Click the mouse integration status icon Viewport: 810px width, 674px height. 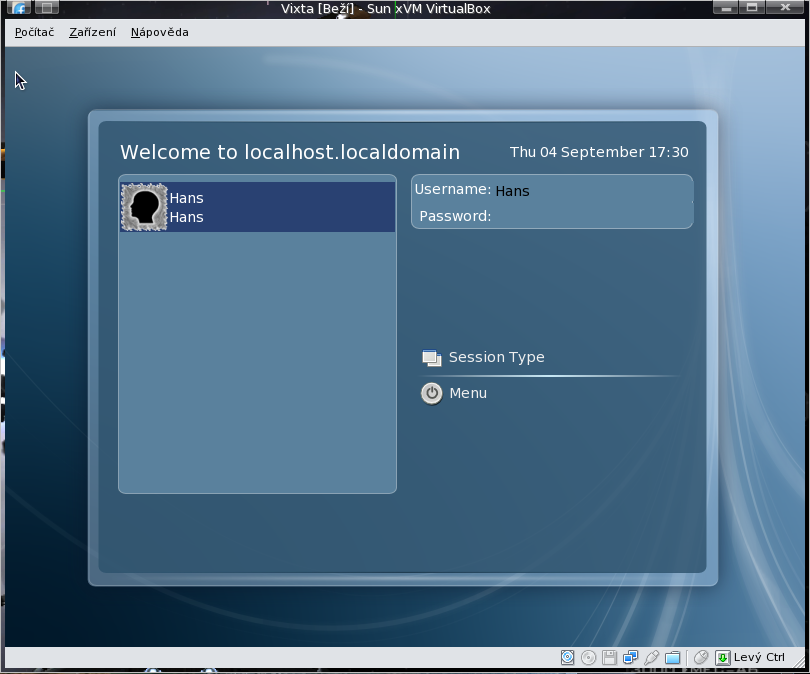(701, 657)
